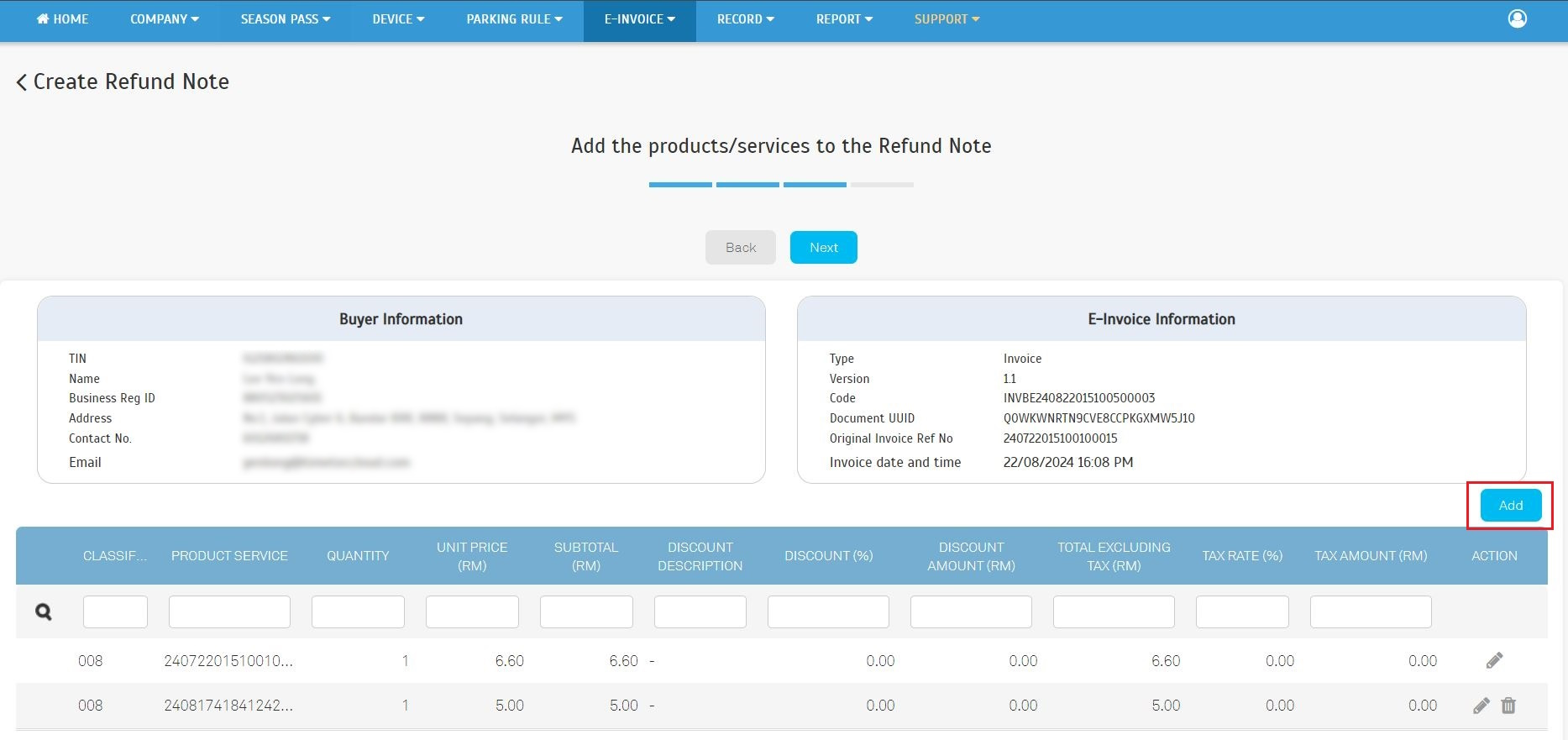1568x740 pixels.
Task: Open the Parking Rule menu
Action: pos(514,18)
